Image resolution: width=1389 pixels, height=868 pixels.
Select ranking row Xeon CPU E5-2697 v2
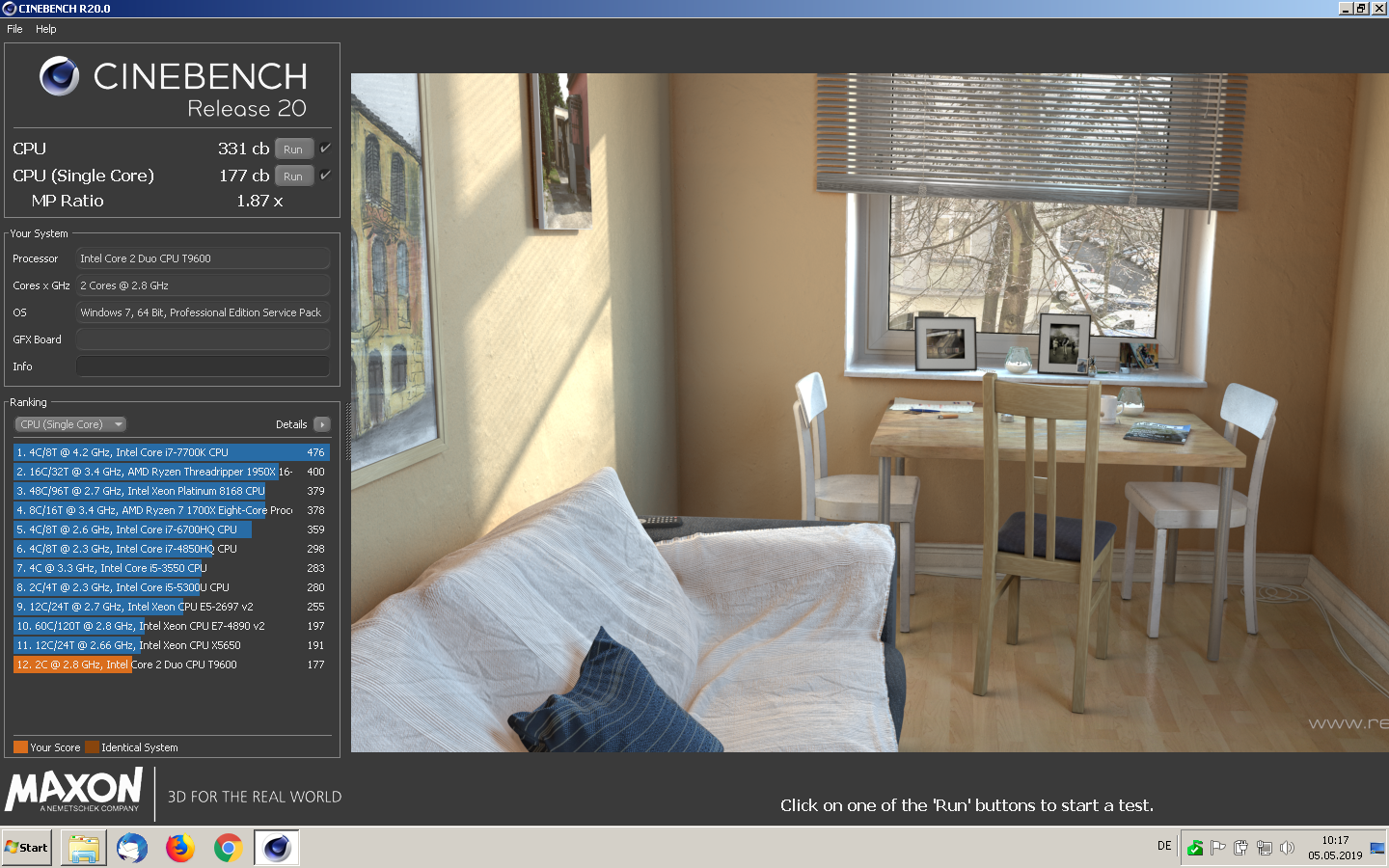point(172,607)
